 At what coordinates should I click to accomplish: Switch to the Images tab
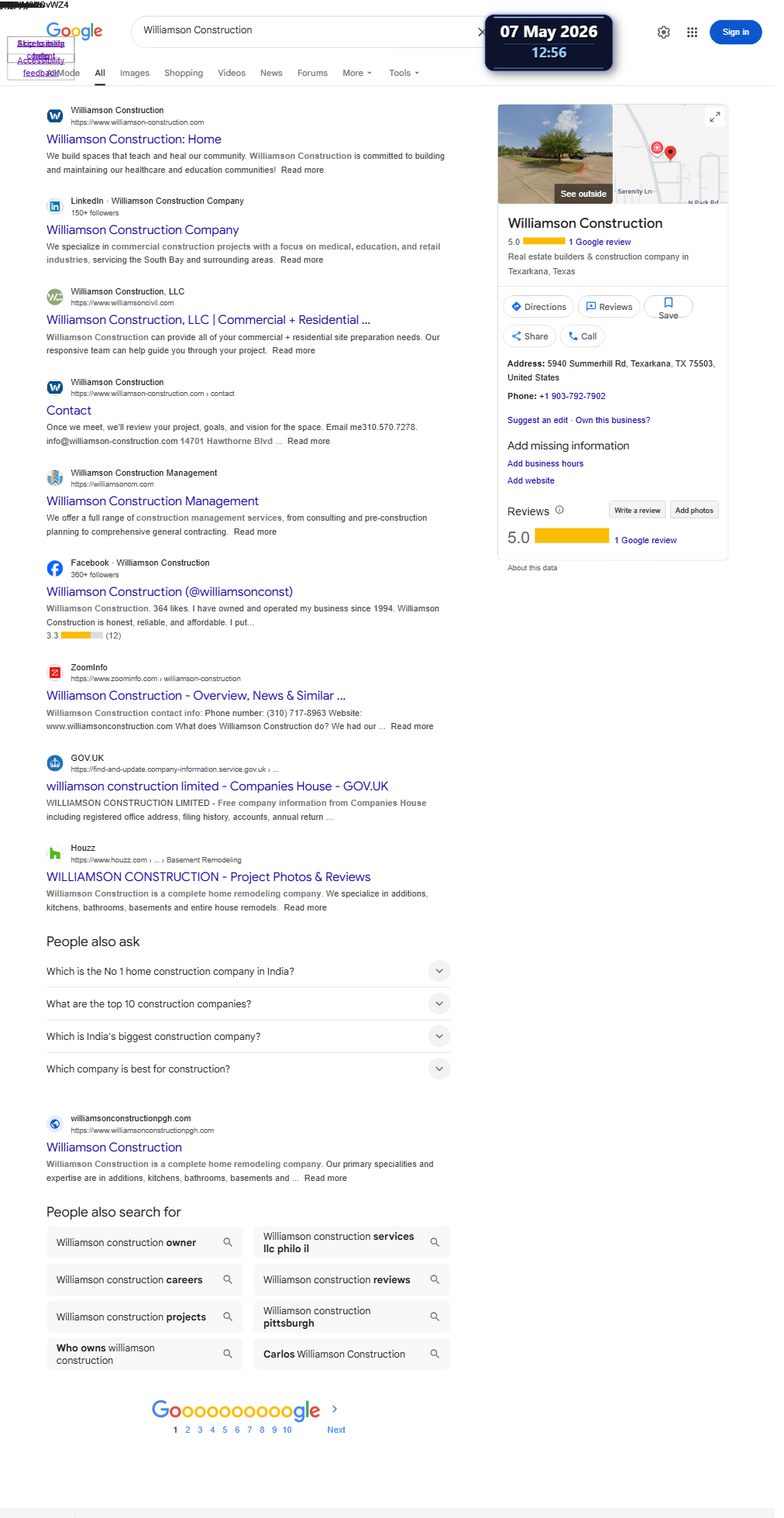point(135,73)
